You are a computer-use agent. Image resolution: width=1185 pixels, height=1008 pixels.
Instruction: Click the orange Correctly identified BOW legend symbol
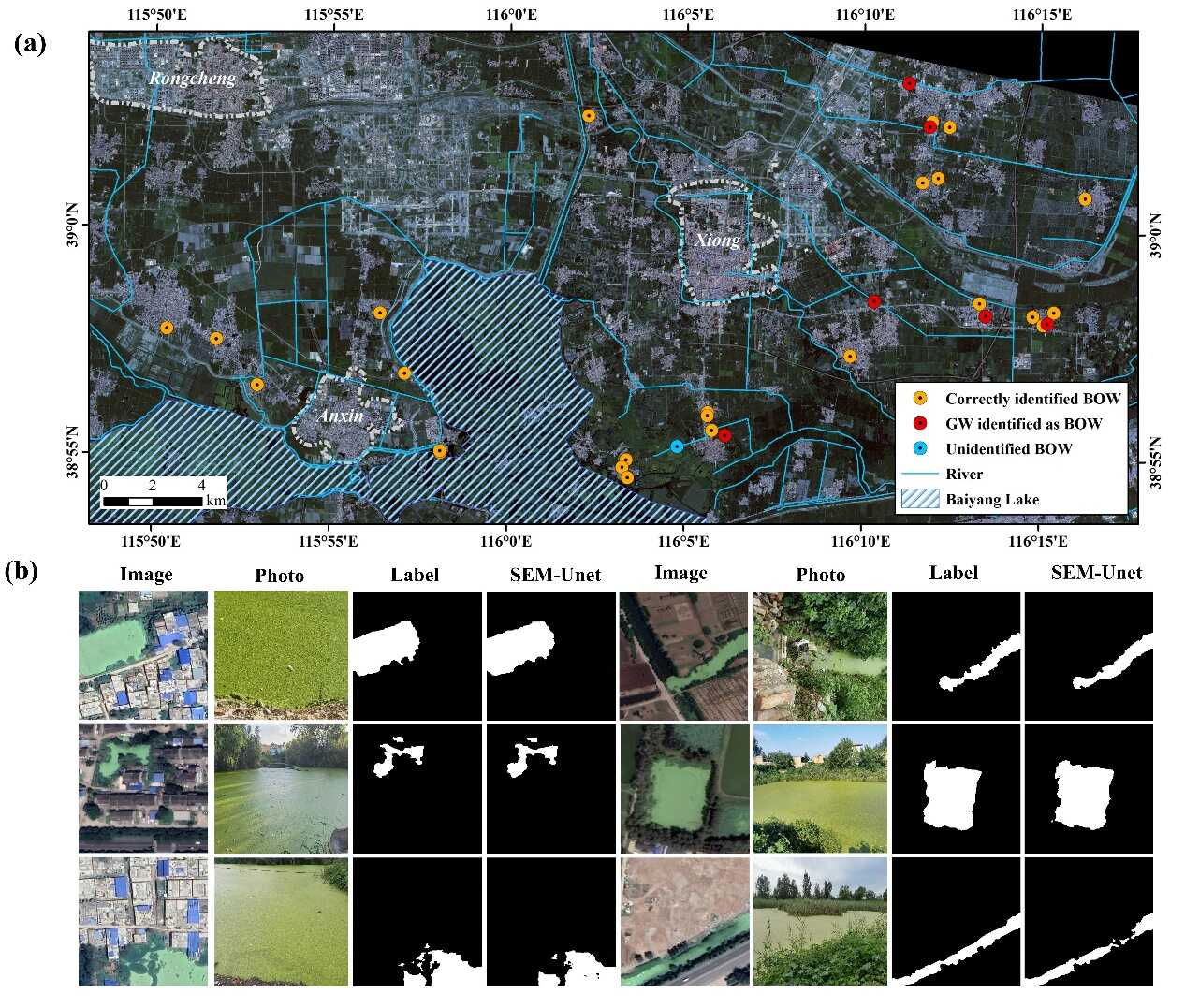point(920,399)
